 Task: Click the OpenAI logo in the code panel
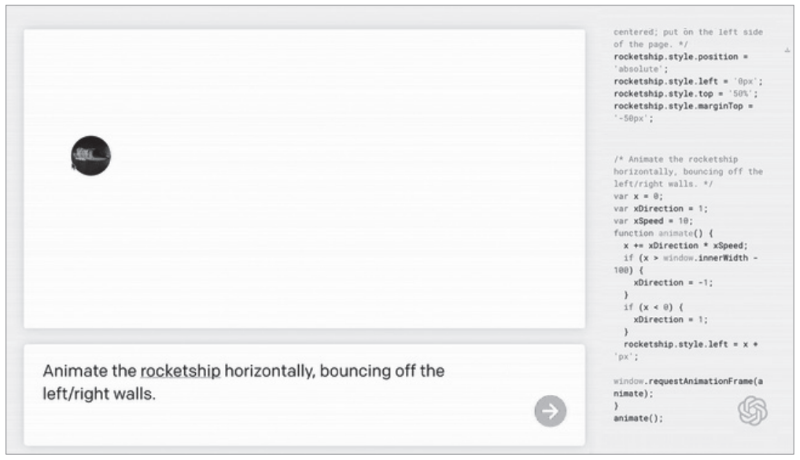click(752, 411)
